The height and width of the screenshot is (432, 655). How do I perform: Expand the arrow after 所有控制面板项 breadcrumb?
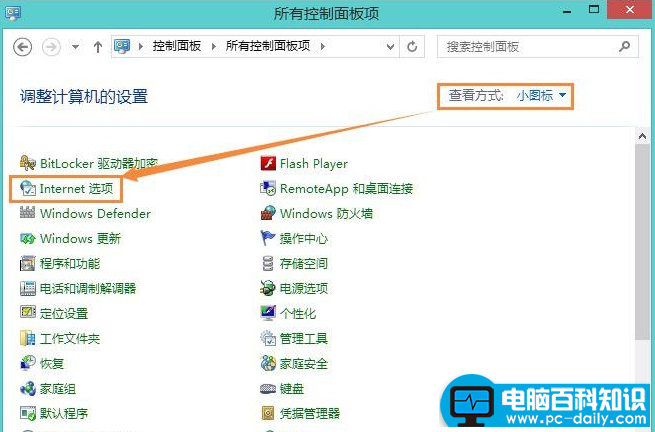coord(322,46)
